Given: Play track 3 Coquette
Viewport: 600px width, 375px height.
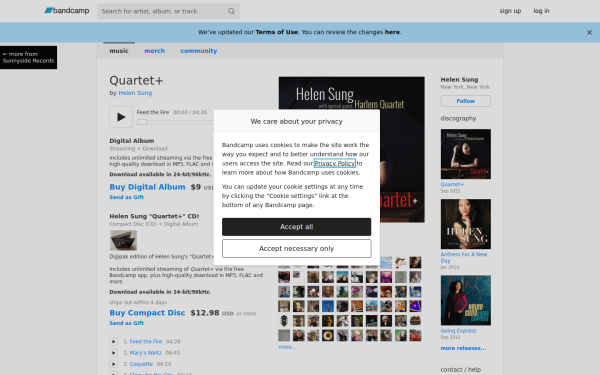Looking at the screenshot, I should tap(113, 364).
